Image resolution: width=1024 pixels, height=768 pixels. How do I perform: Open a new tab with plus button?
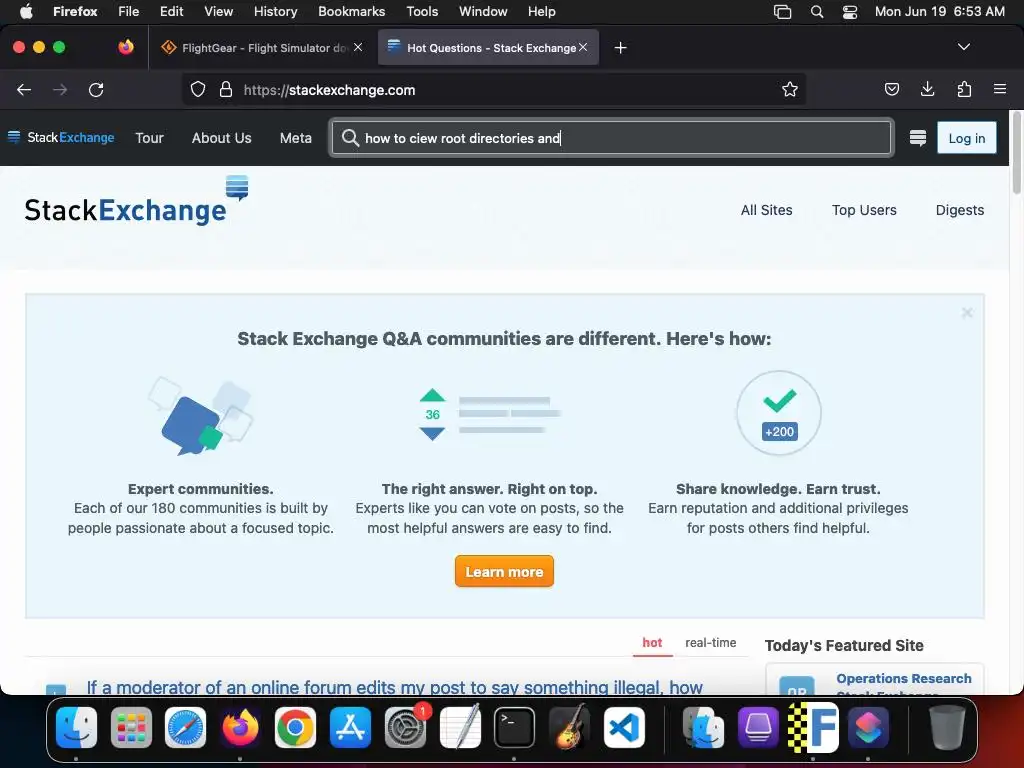pyautogui.click(x=620, y=48)
